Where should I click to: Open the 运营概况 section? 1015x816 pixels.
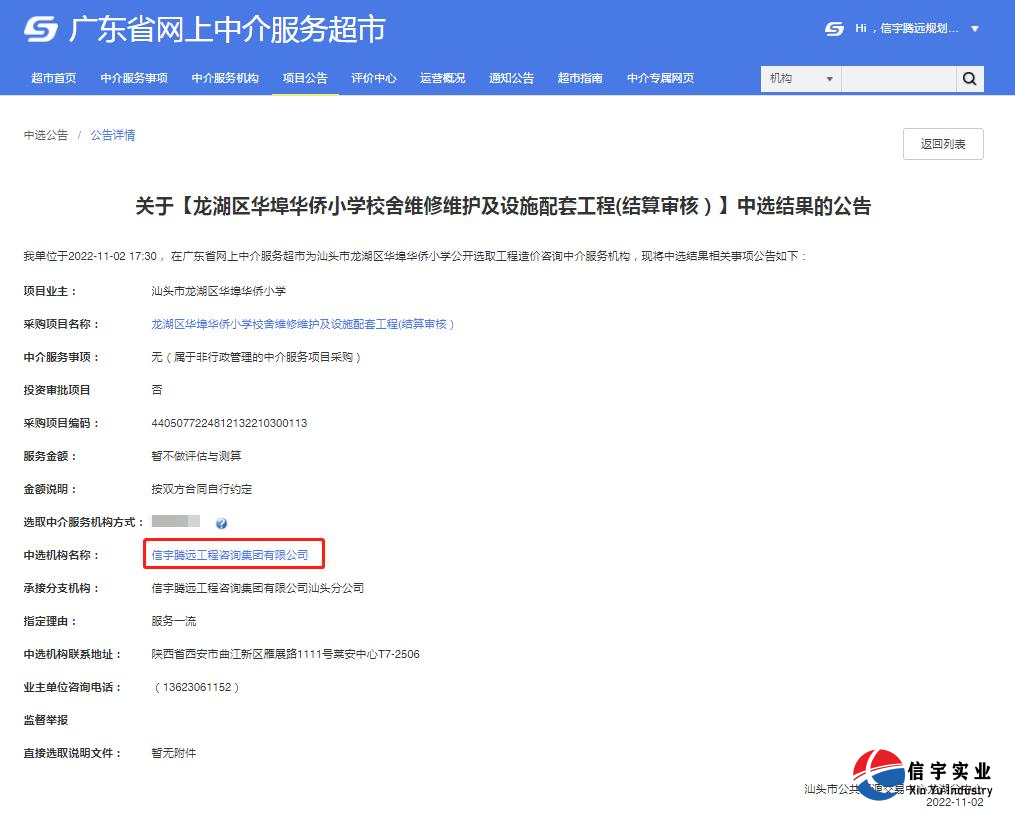pyautogui.click(x=442, y=77)
